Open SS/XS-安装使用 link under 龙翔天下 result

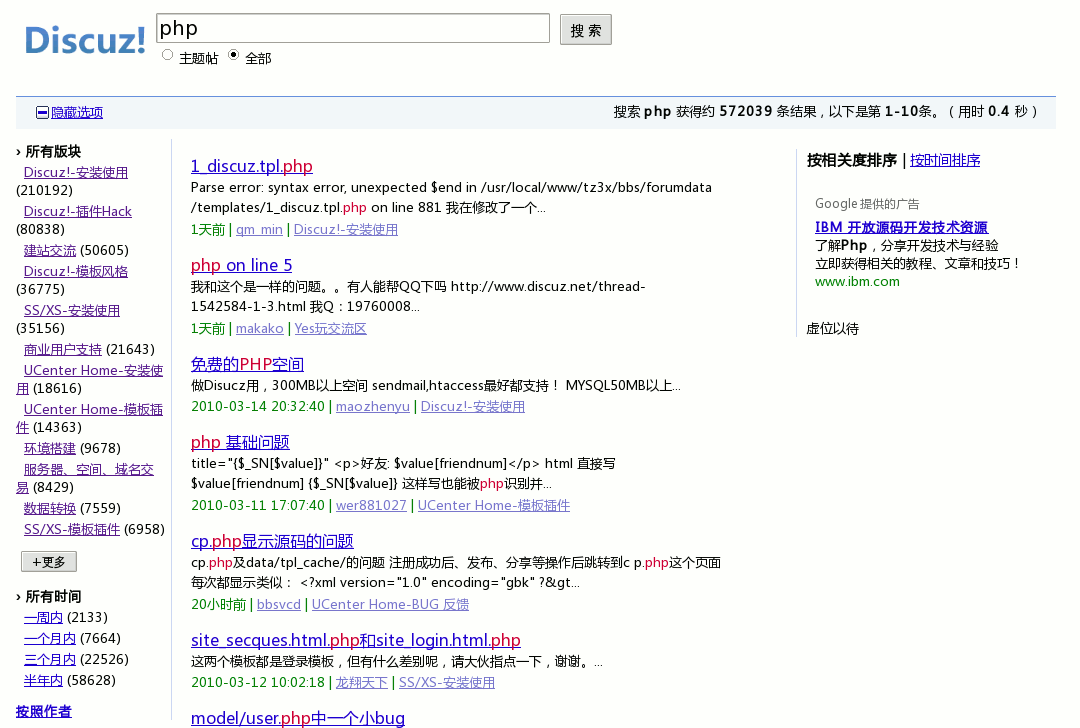[x=447, y=683]
